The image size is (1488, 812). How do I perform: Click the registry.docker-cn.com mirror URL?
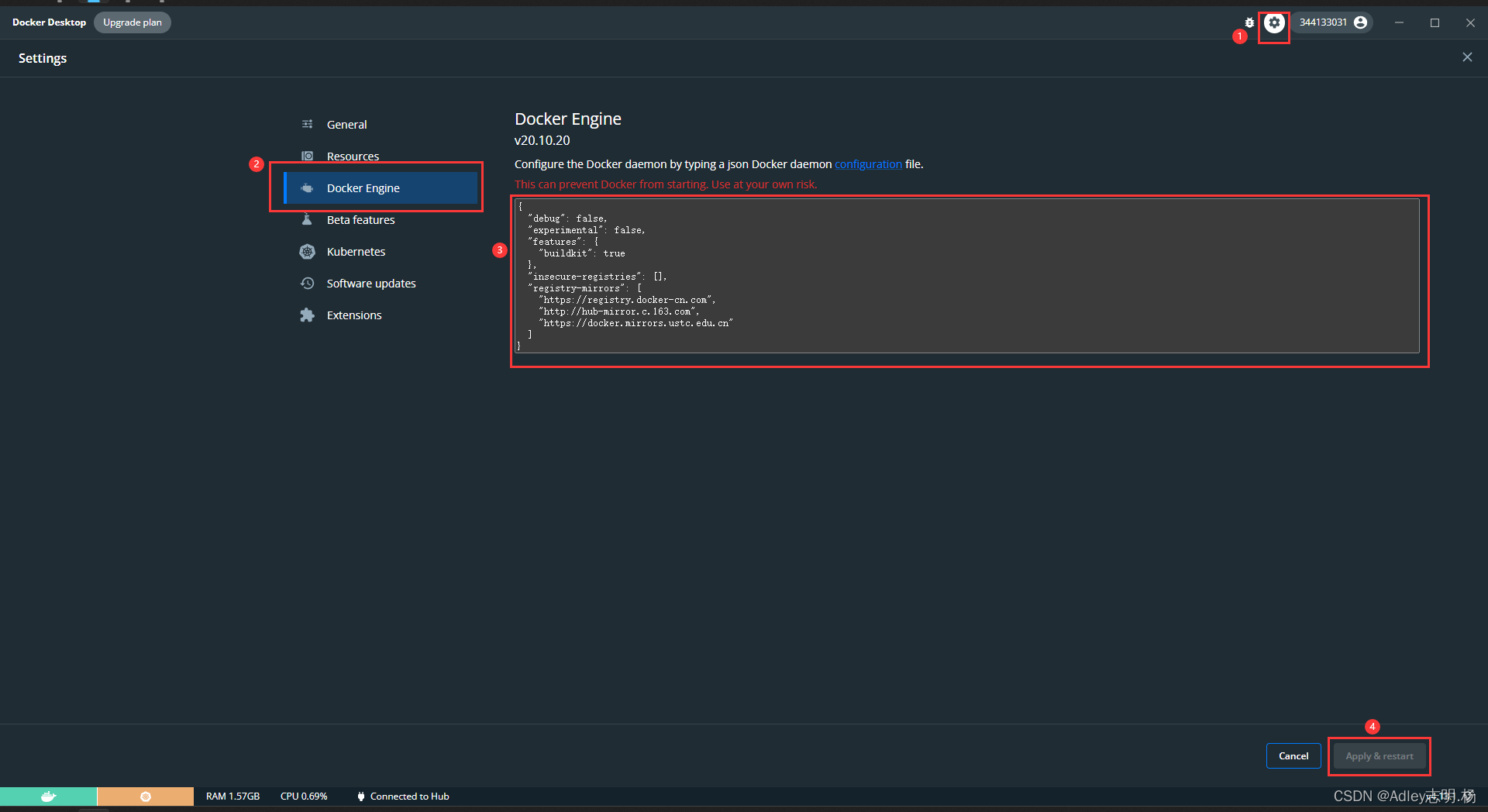point(627,300)
